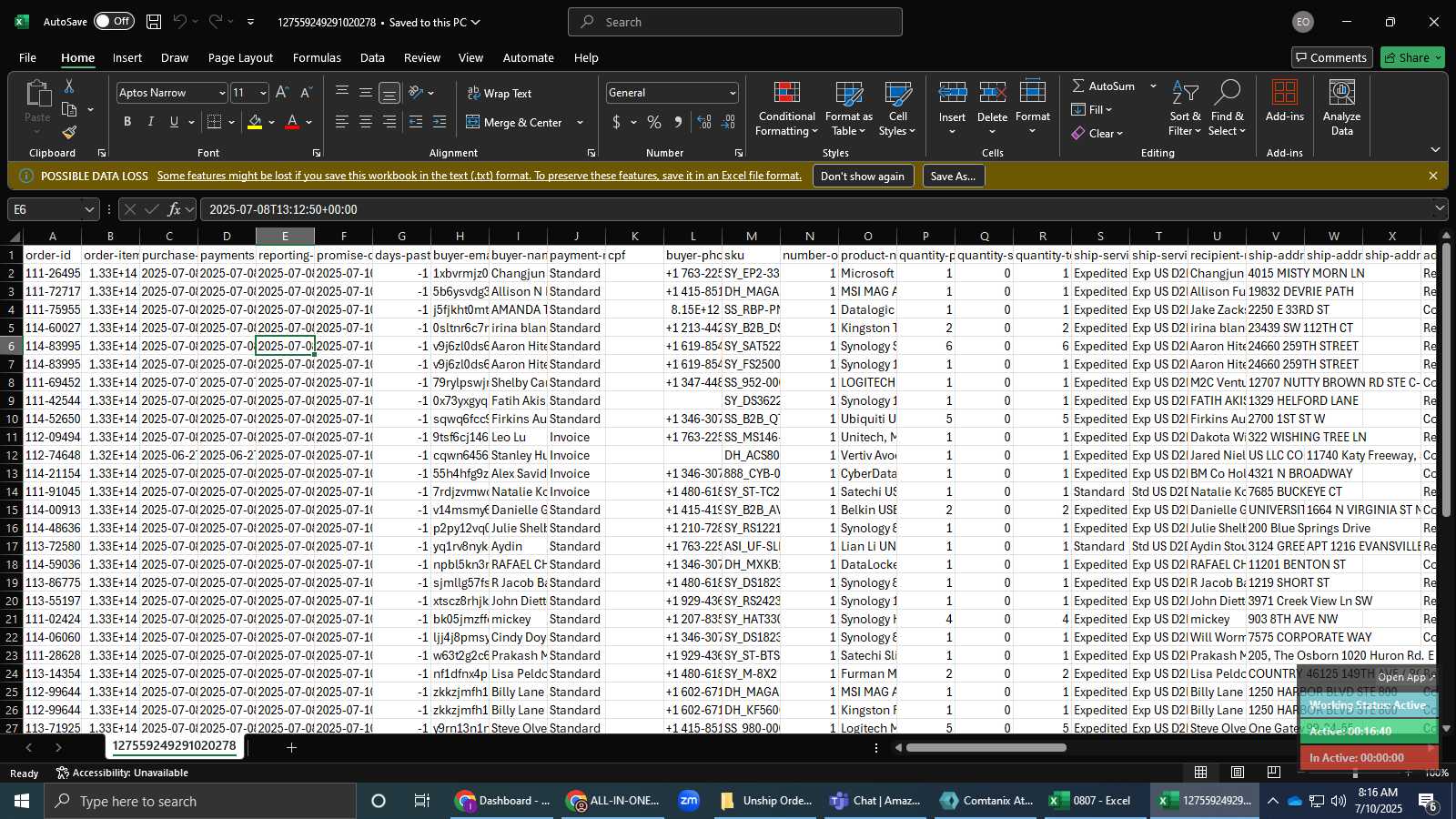Click the Center align icon
This screenshot has width=1456, height=819.
[366, 122]
